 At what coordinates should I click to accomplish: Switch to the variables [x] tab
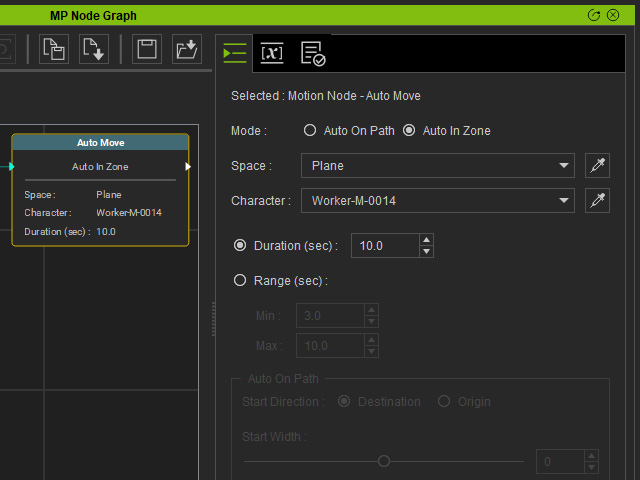tap(272, 53)
